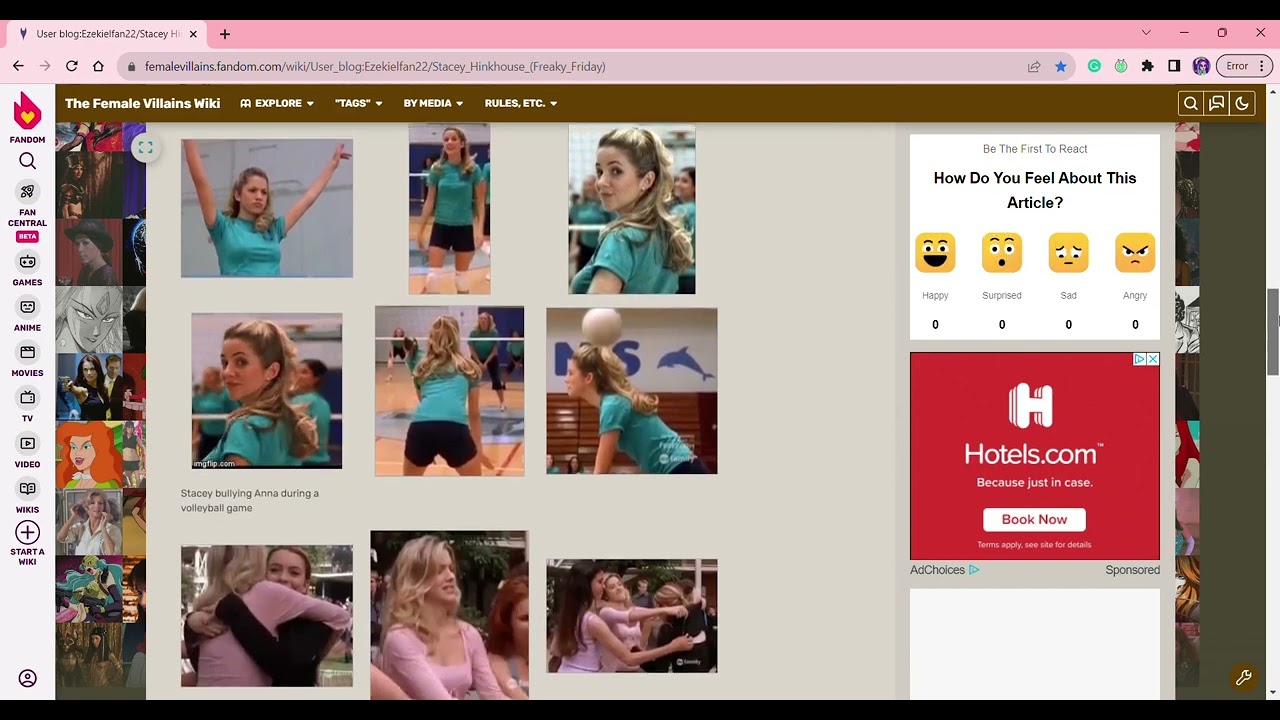Viewport: 1280px width, 720px height.
Task: Open The Female Villains Wiki home
Action: (142, 103)
